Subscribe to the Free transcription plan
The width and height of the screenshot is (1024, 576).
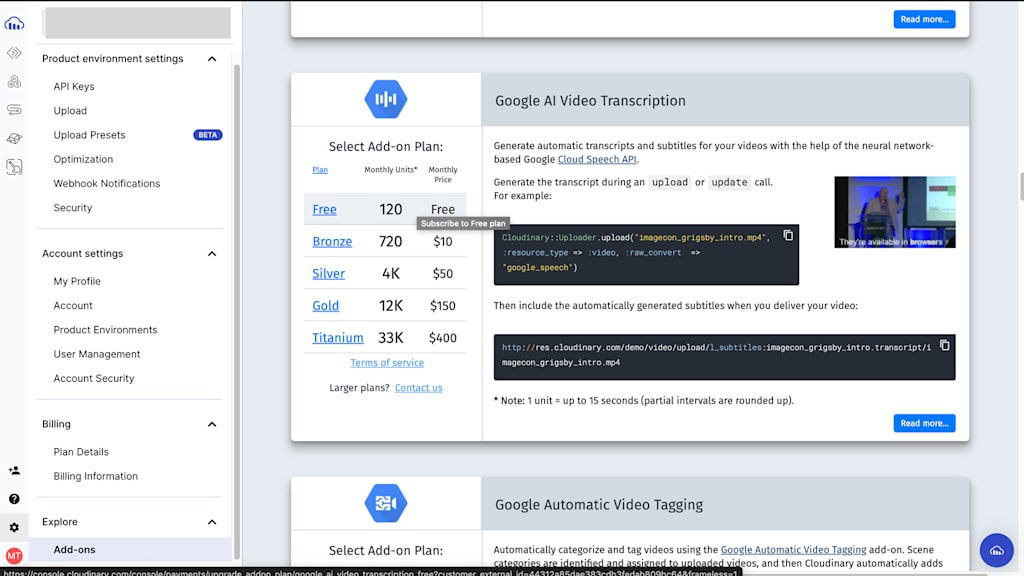pyautogui.click(x=325, y=210)
